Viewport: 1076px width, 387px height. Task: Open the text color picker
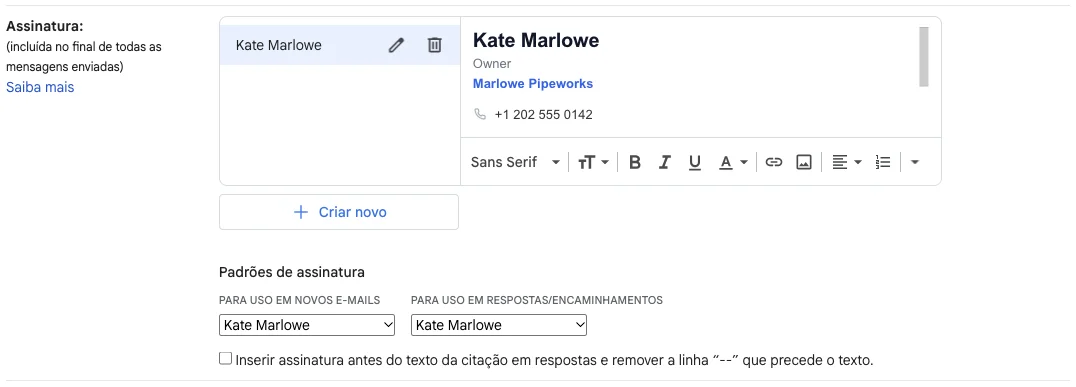point(733,163)
